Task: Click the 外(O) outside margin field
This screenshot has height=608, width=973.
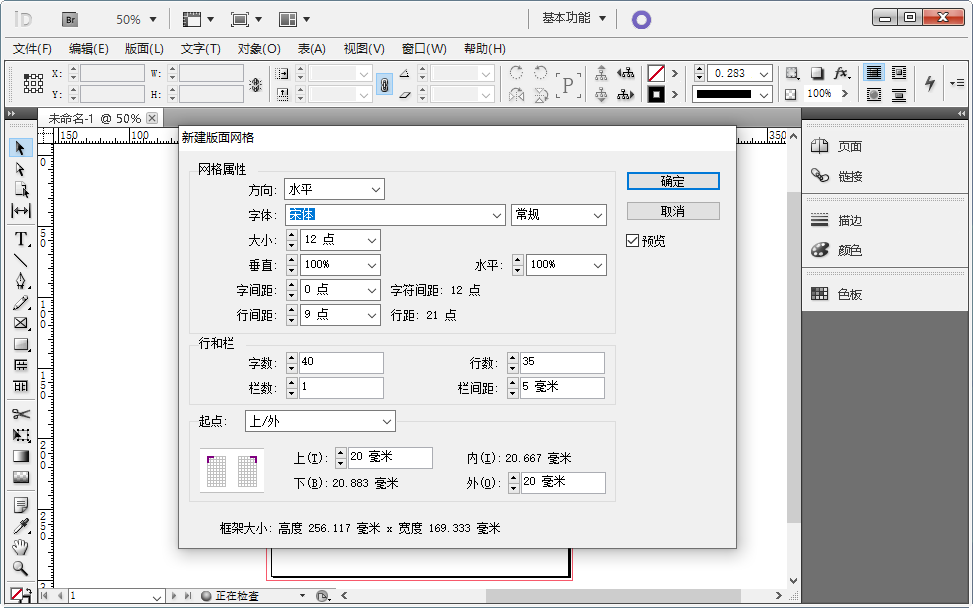Action: pyautogui.click(x=563, y=483)
